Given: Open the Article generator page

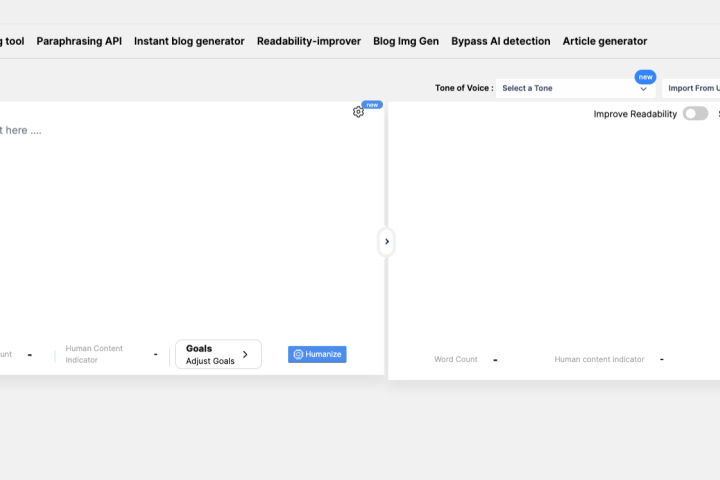Looking at the screenshot, I should (x=604, y=41).
